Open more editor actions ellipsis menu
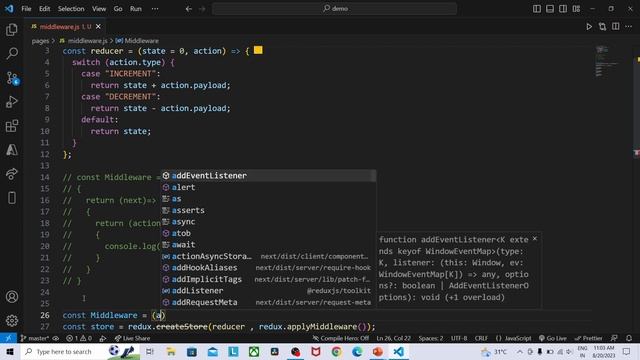Screen dimensions: 640x360 [629, 27]
